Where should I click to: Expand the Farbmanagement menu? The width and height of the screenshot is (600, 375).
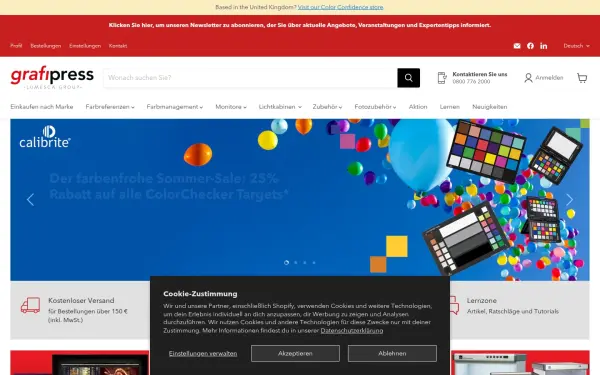pos(174,107)
